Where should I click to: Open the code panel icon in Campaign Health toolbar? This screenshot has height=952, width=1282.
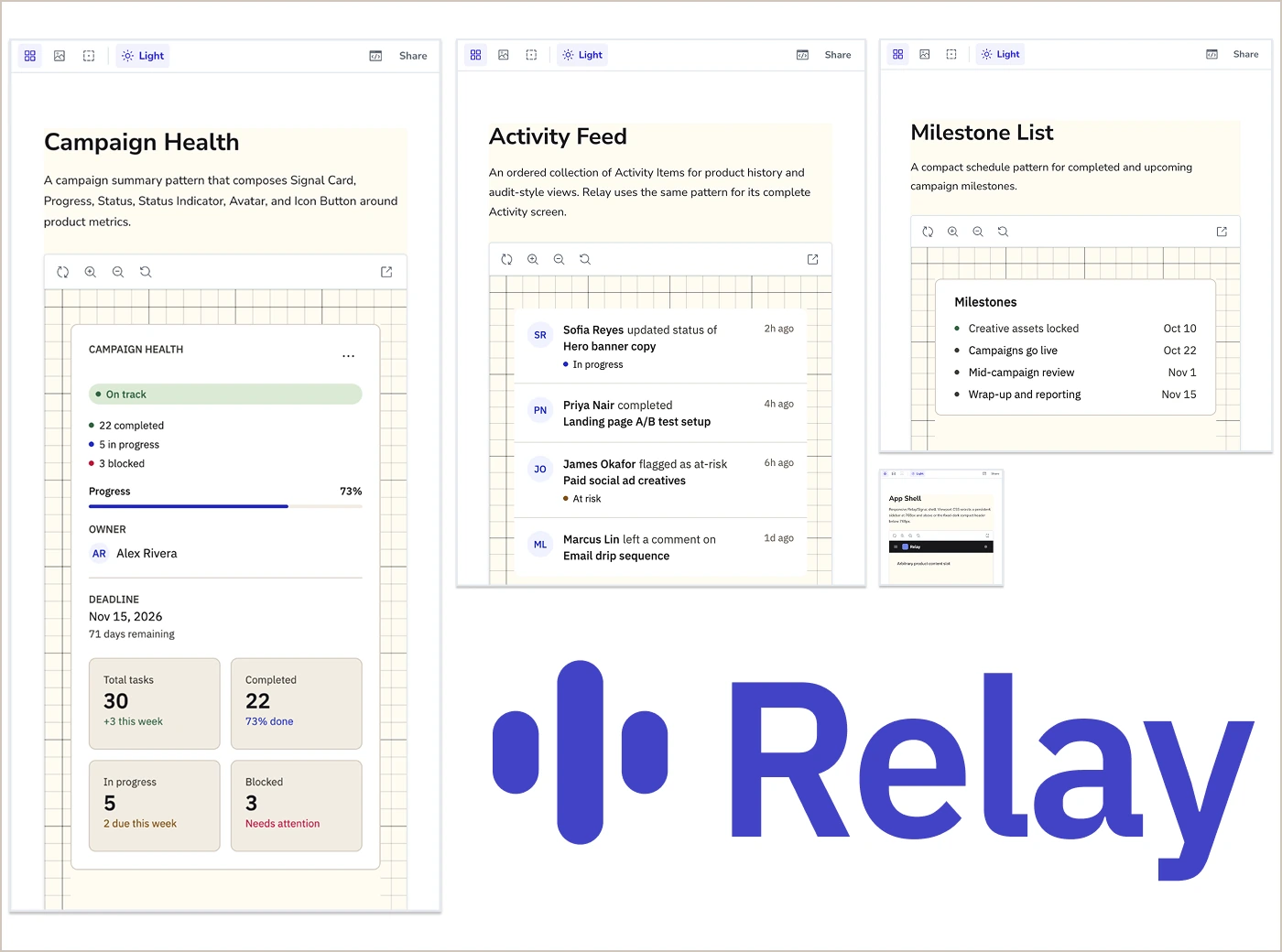[x=375, y=56]
